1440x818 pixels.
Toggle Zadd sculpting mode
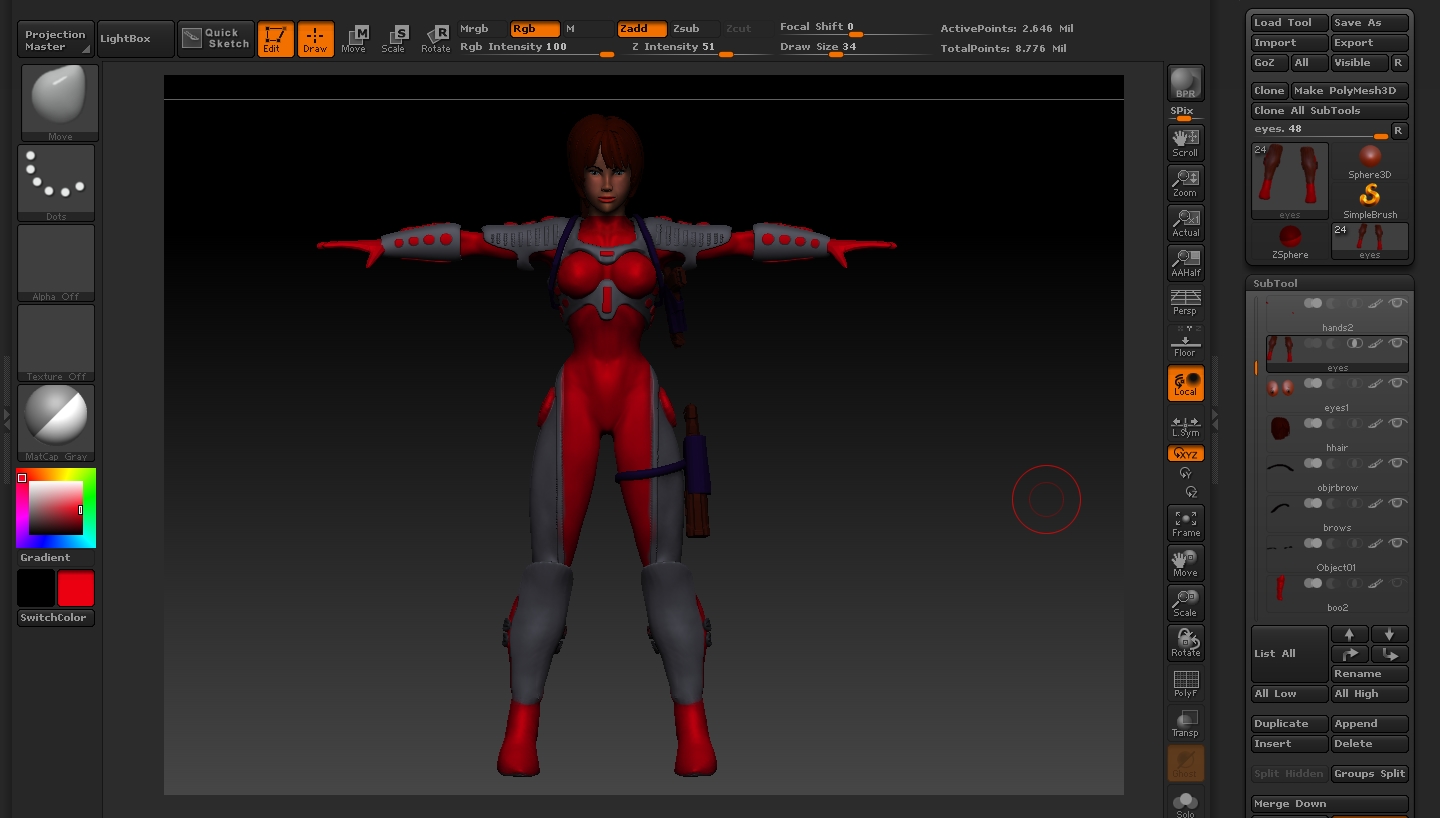(x=641, y=29)
